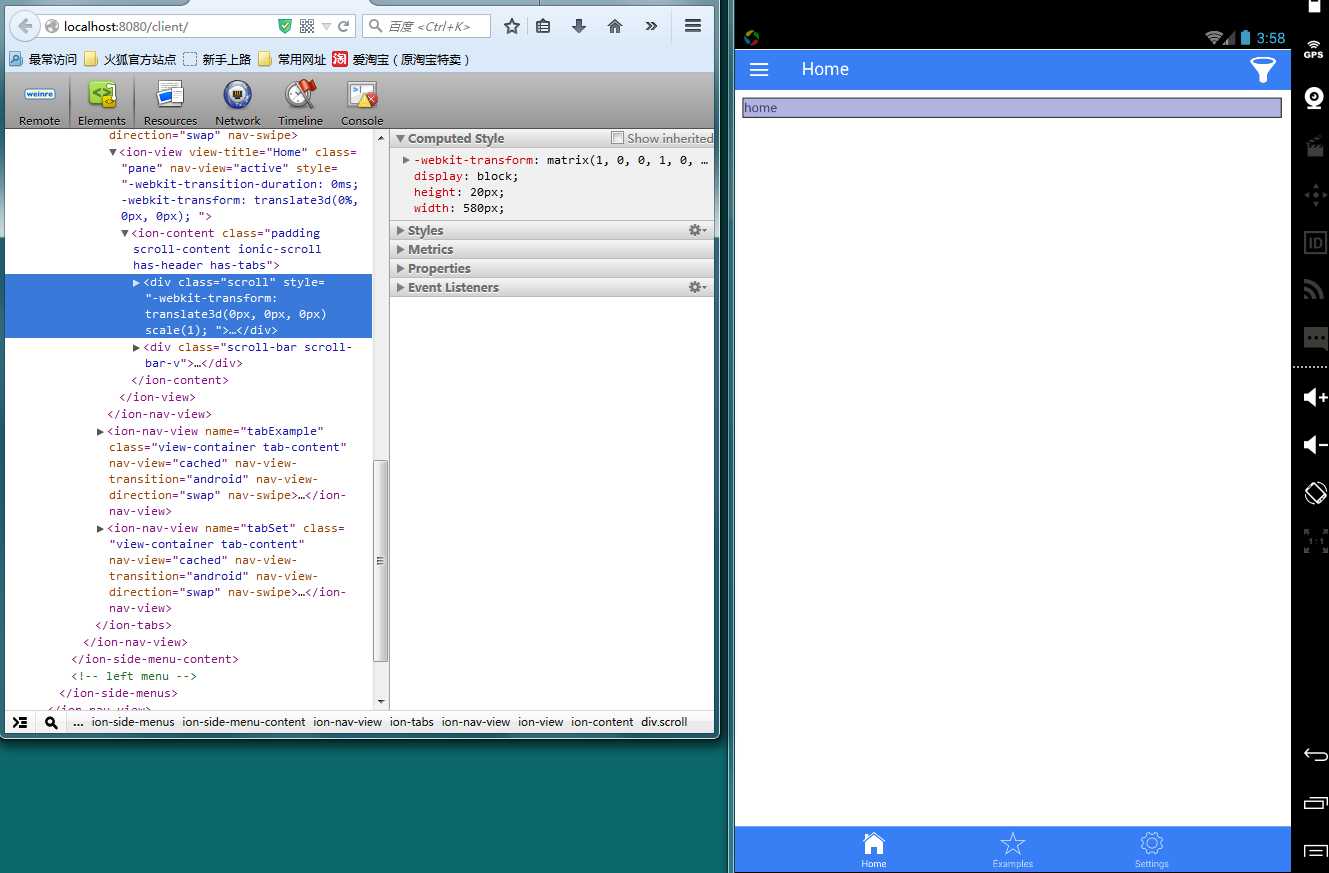Select ion-content in the breadcrumb
1329x873 pixels.
603,722
